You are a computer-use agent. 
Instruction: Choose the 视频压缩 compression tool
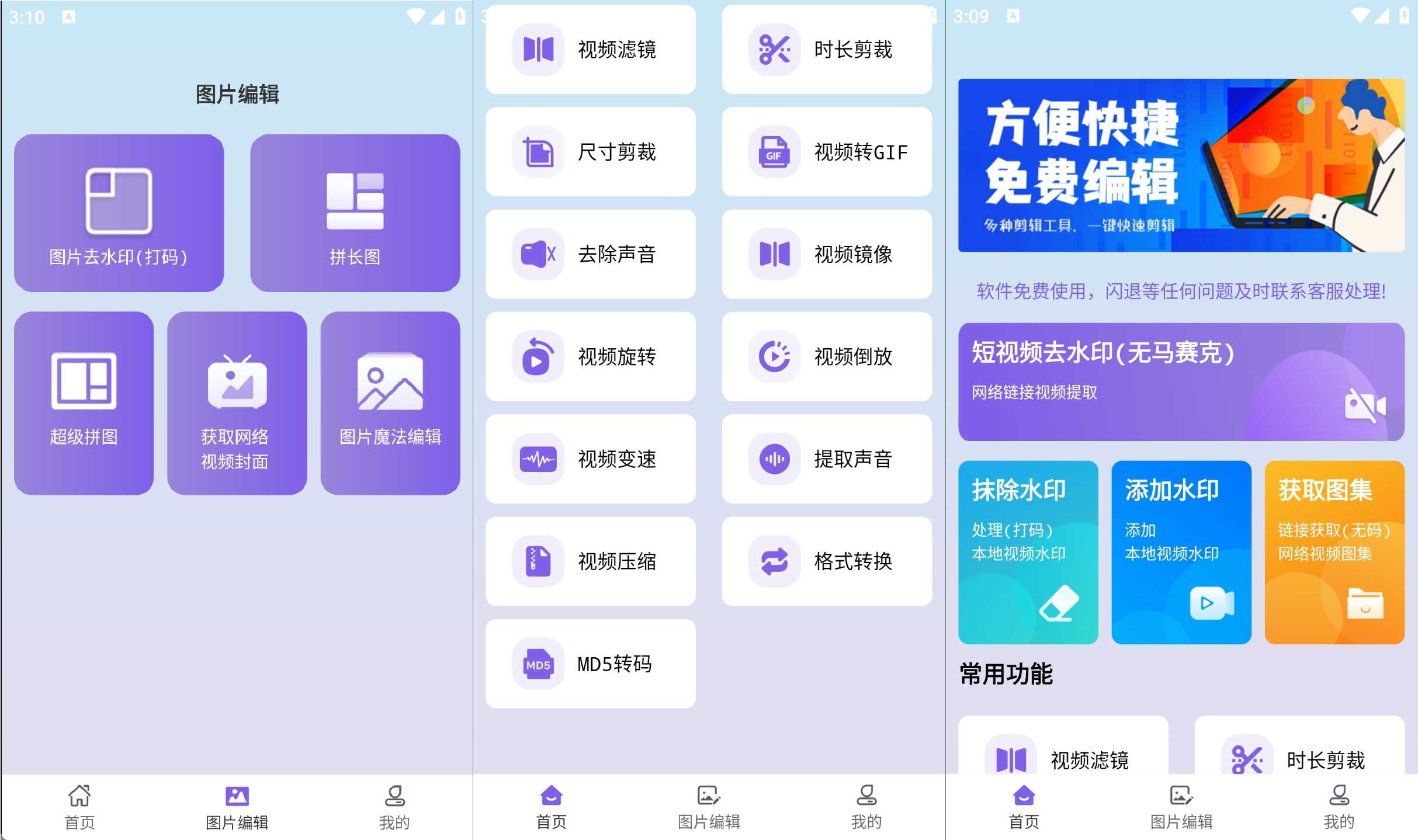tap(590, 561)
